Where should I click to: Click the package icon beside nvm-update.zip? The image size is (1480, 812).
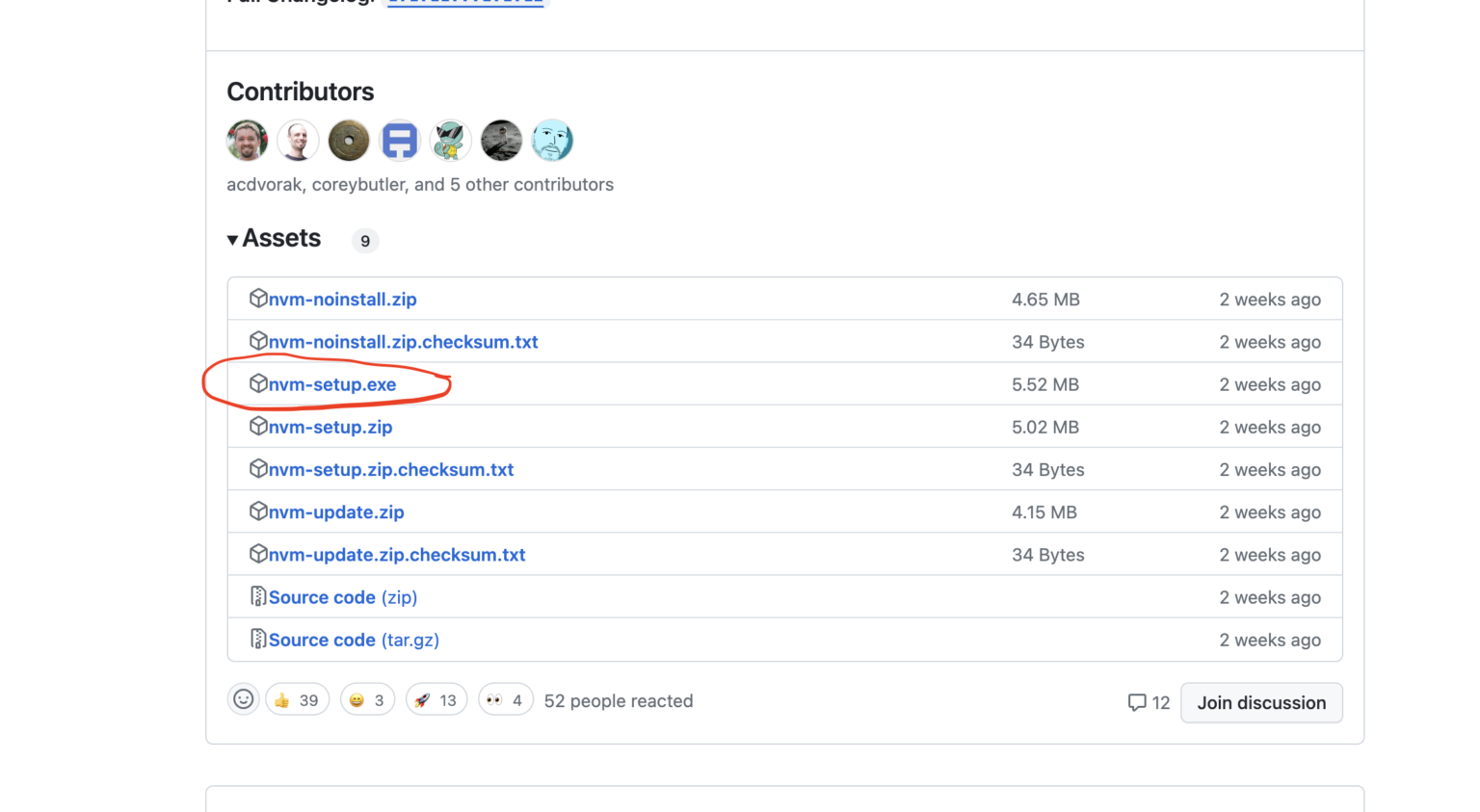(x=257, y=511)
